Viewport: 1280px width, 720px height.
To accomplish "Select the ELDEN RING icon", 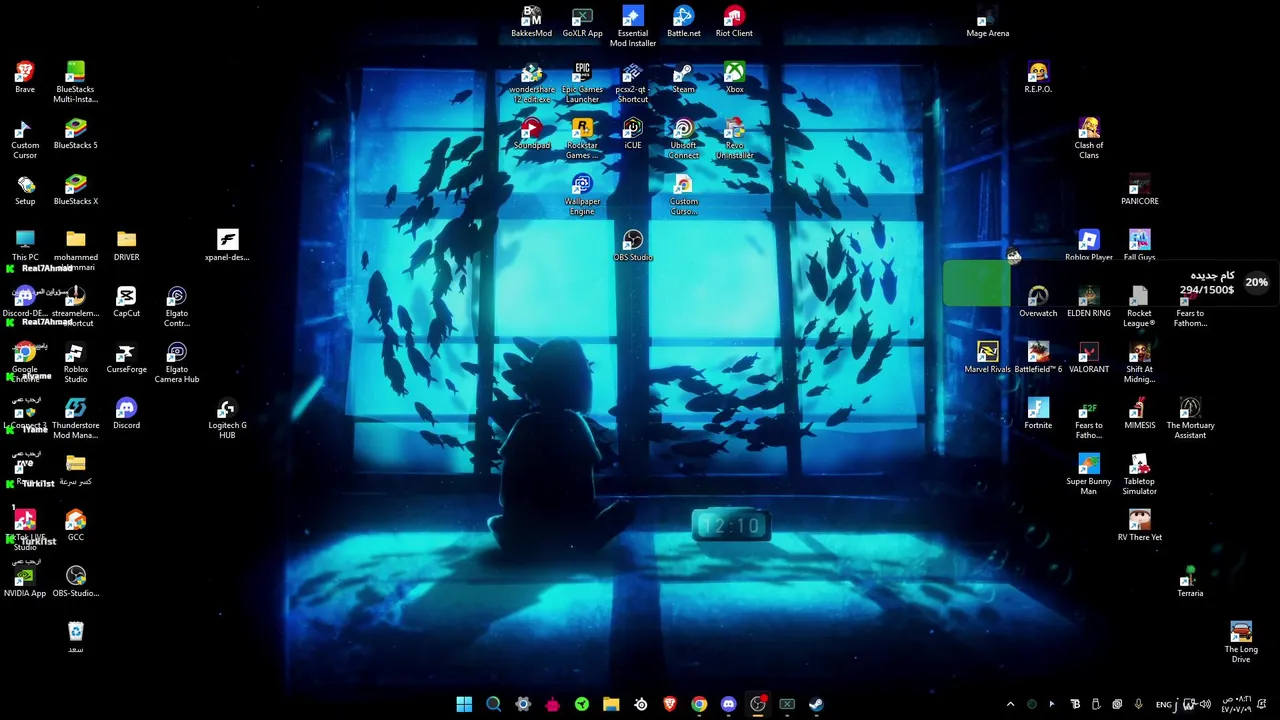I will [x=1089, y=302].
